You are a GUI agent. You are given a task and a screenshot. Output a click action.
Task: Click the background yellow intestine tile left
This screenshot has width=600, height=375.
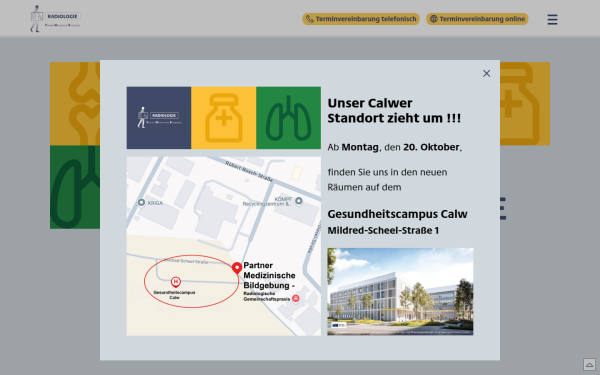pos(75,104)
